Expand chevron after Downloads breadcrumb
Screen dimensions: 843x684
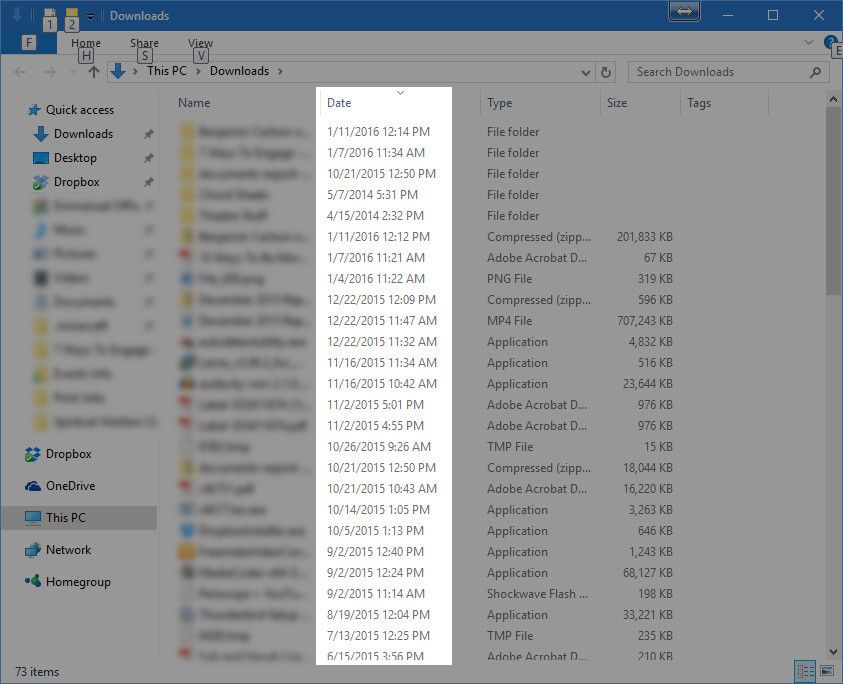click(280, 71)
